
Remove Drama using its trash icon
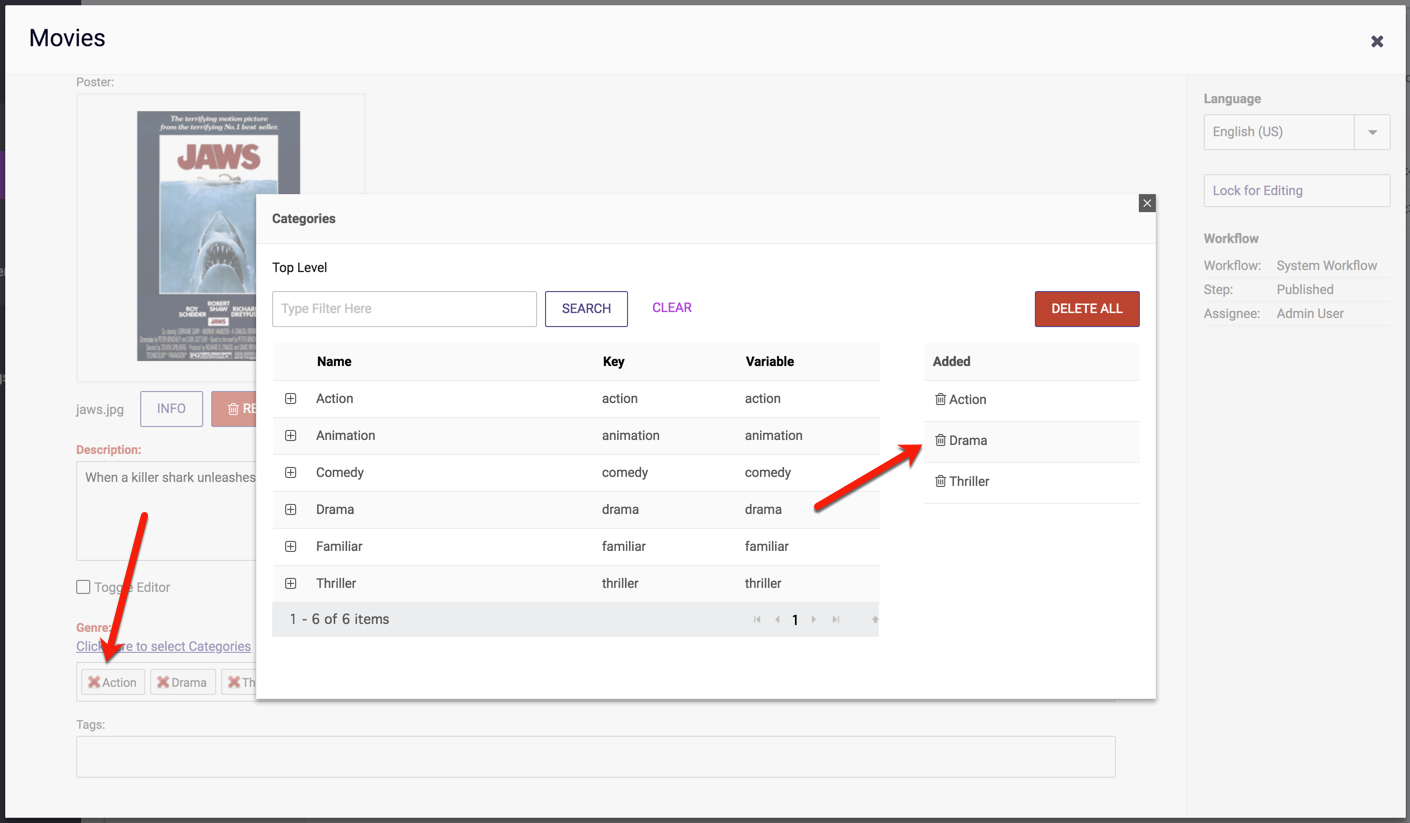940,440
